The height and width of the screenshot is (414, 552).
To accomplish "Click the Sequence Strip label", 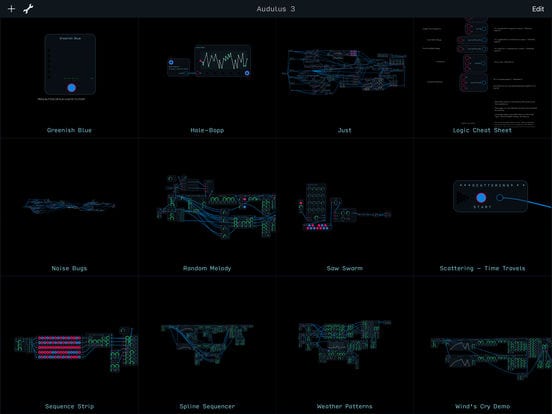I will point(69,406).
